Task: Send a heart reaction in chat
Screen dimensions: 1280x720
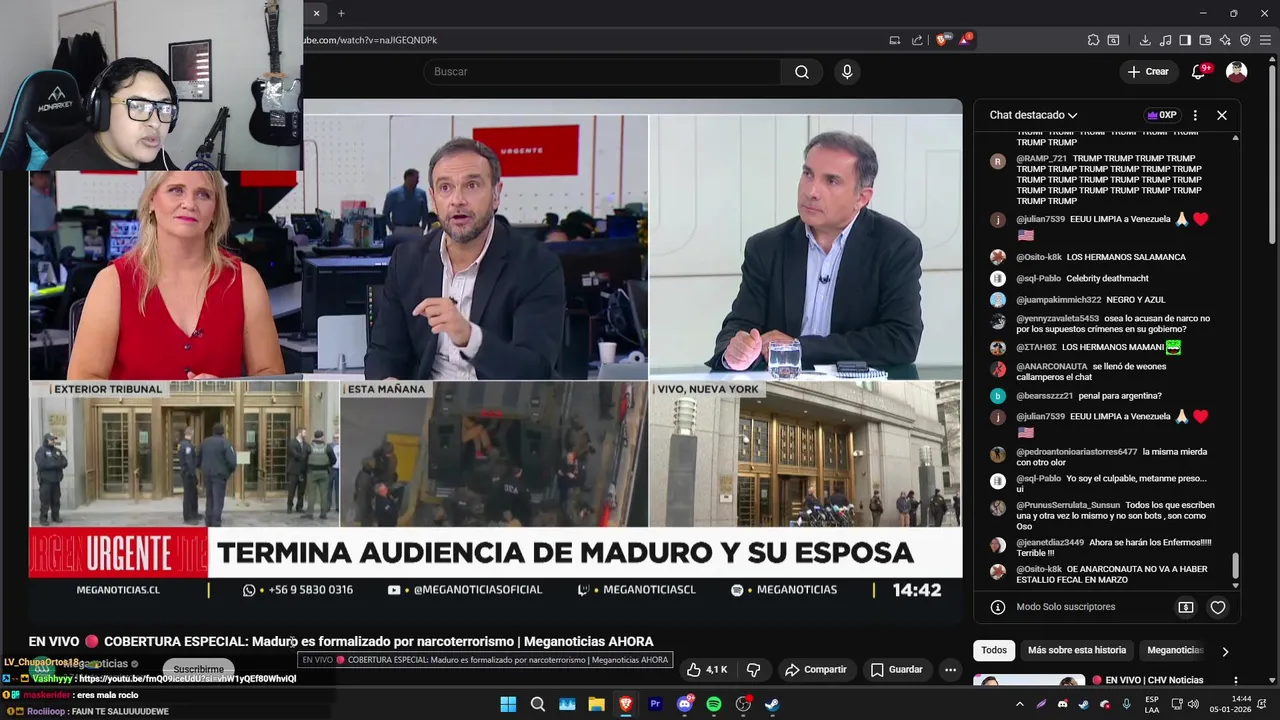Action: (1218, 607)
